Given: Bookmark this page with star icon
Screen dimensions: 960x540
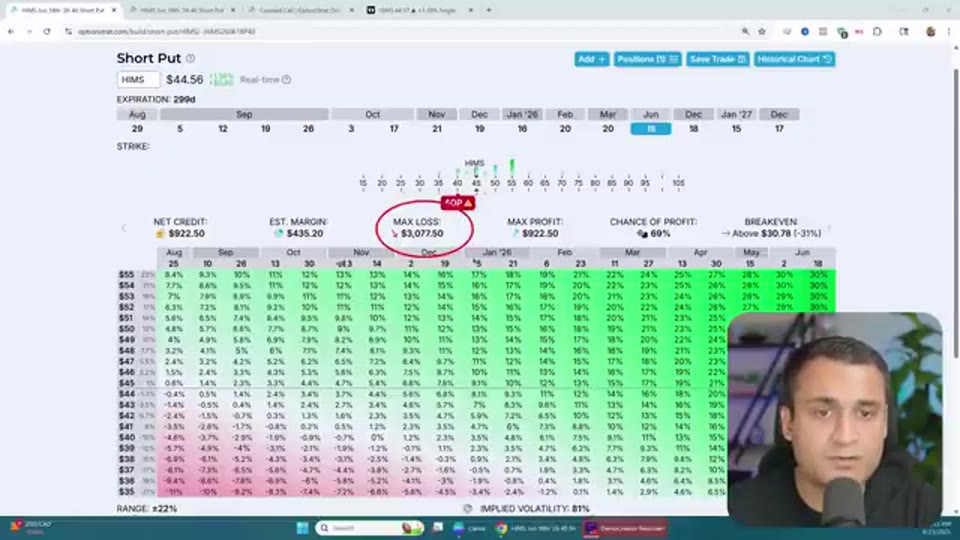Looking at the screenshot, I should click(x=762, y=31).
